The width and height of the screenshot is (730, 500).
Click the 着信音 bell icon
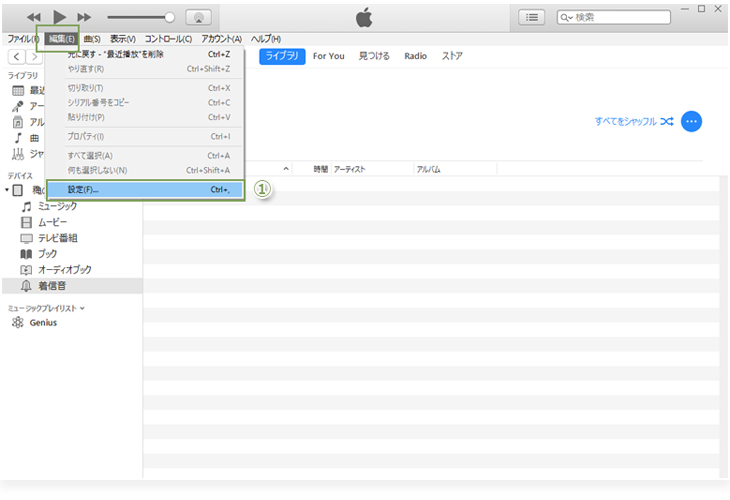(27, 286)
